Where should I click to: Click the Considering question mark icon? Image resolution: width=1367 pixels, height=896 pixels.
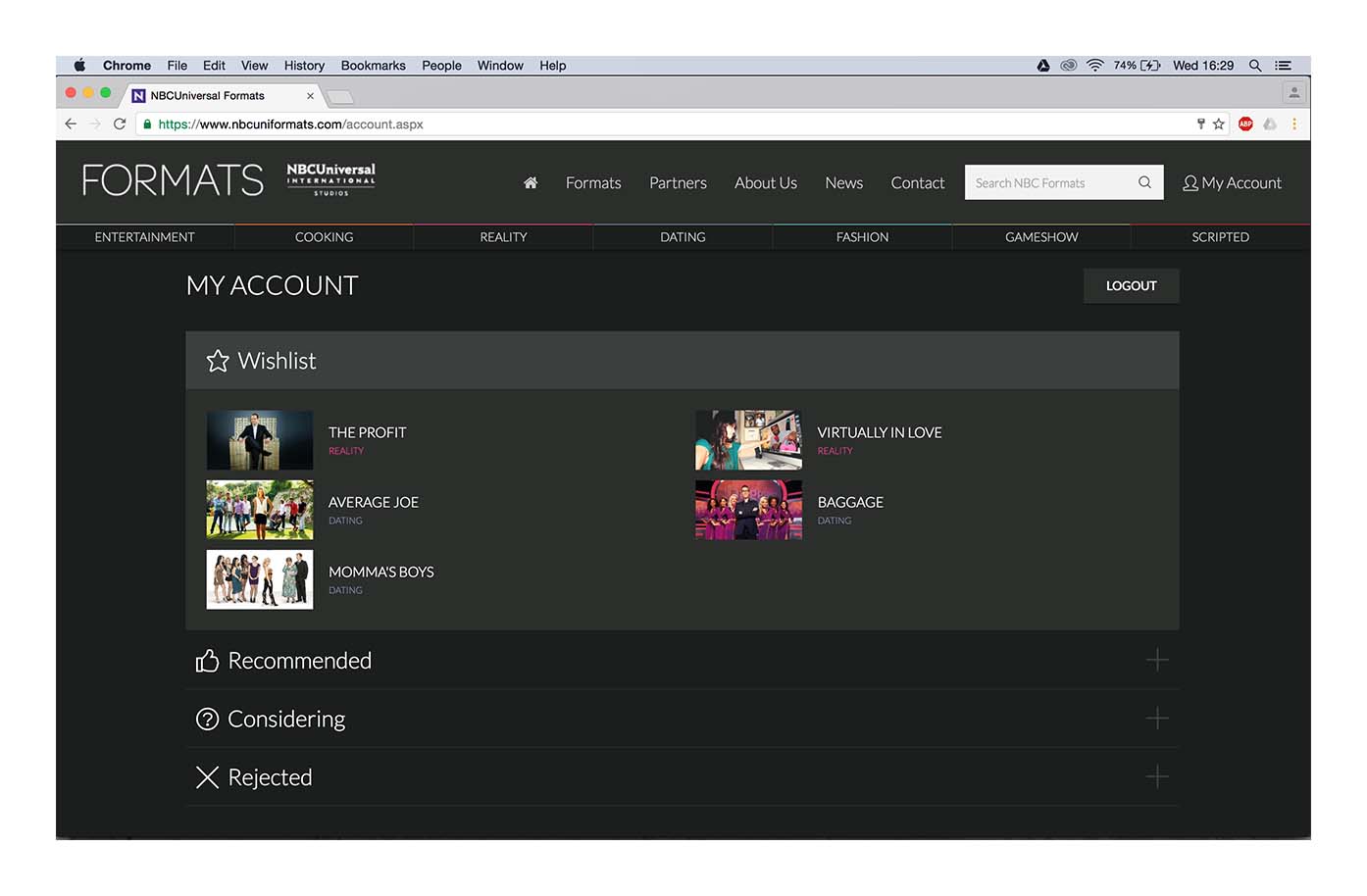click(207, 719)
